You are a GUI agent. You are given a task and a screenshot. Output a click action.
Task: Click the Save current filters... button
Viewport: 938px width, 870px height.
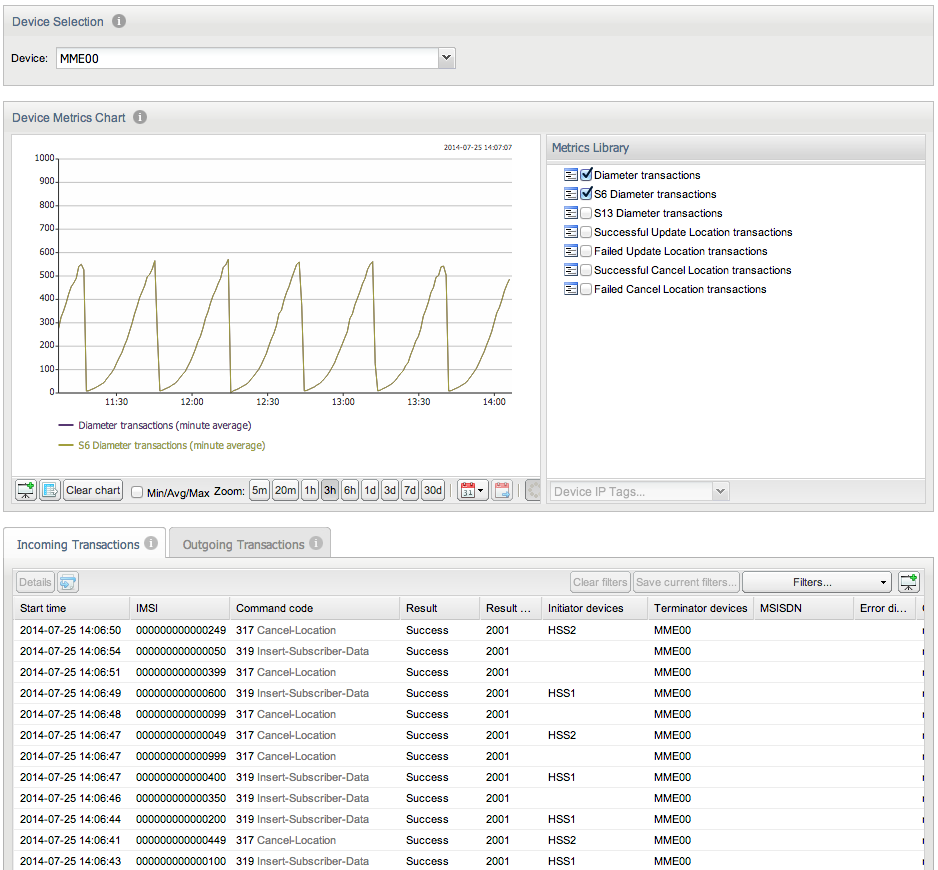[x=686, y=582]
